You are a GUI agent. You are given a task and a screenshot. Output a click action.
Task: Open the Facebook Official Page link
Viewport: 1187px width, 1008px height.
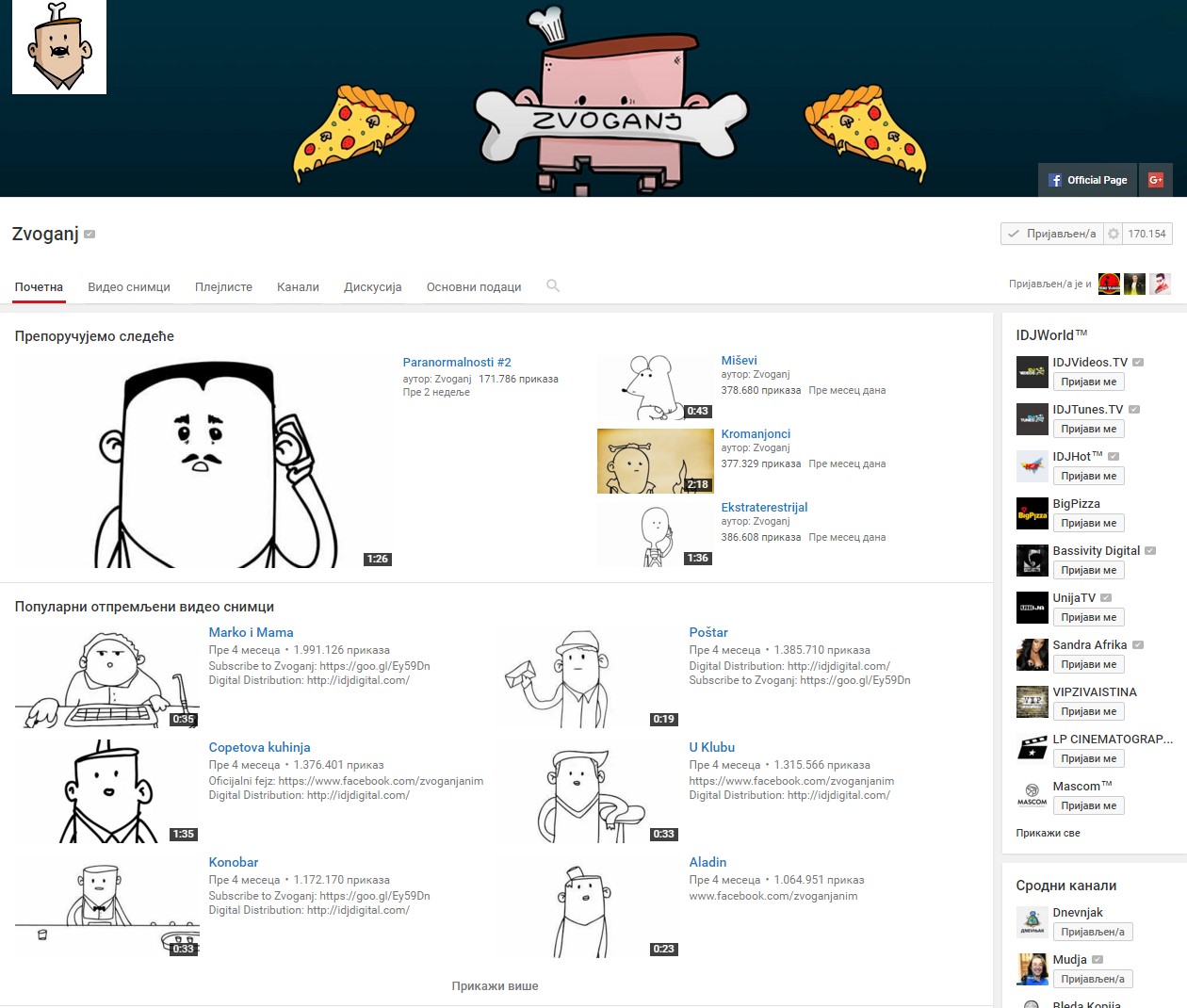coord(1088,180)
